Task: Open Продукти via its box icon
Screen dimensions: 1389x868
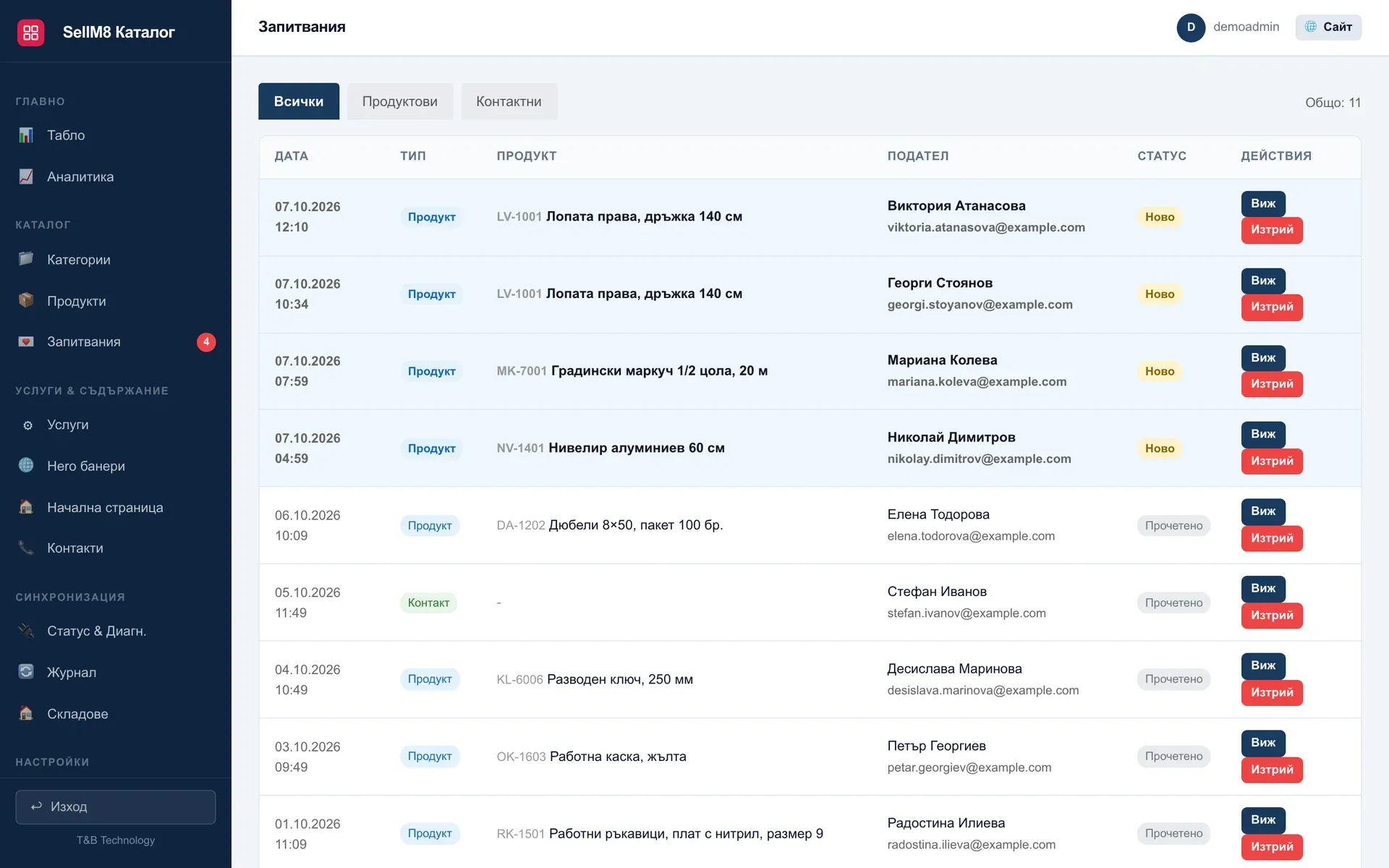Action: pyautogui.click(x=26, y=300)
